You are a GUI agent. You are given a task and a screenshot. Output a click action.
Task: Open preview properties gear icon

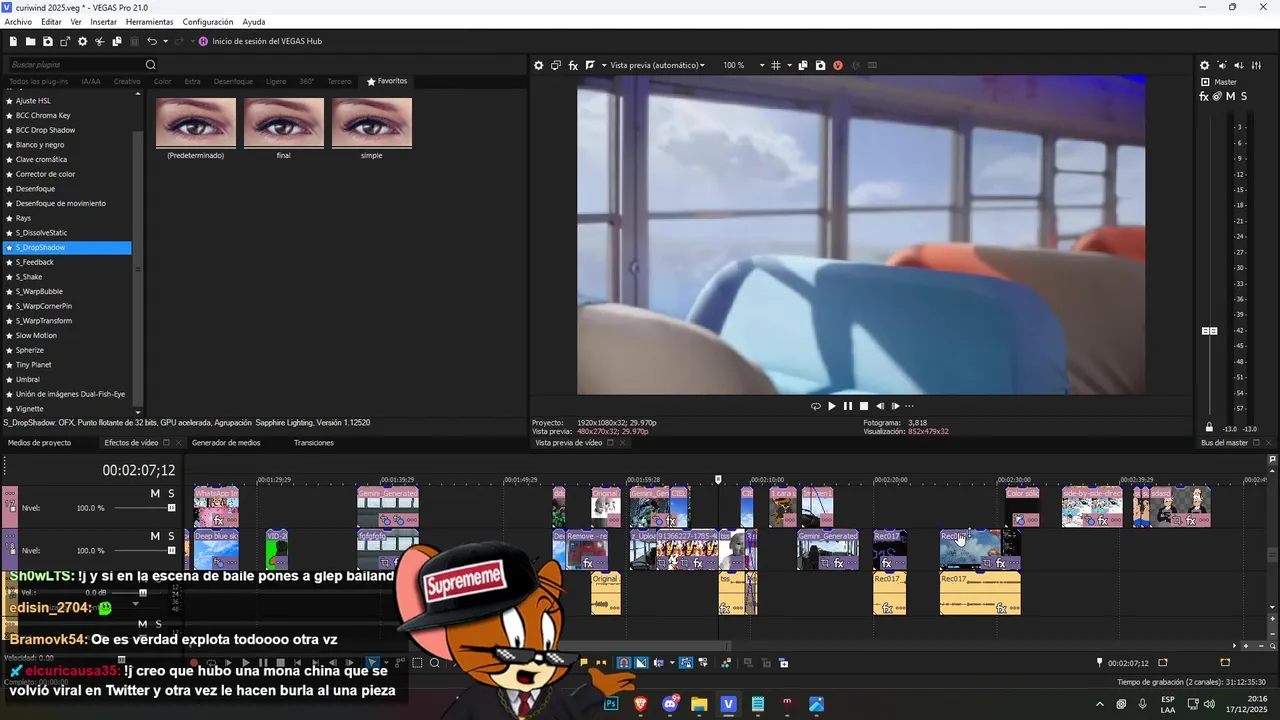pyautogui.click(x=538, y=65)
